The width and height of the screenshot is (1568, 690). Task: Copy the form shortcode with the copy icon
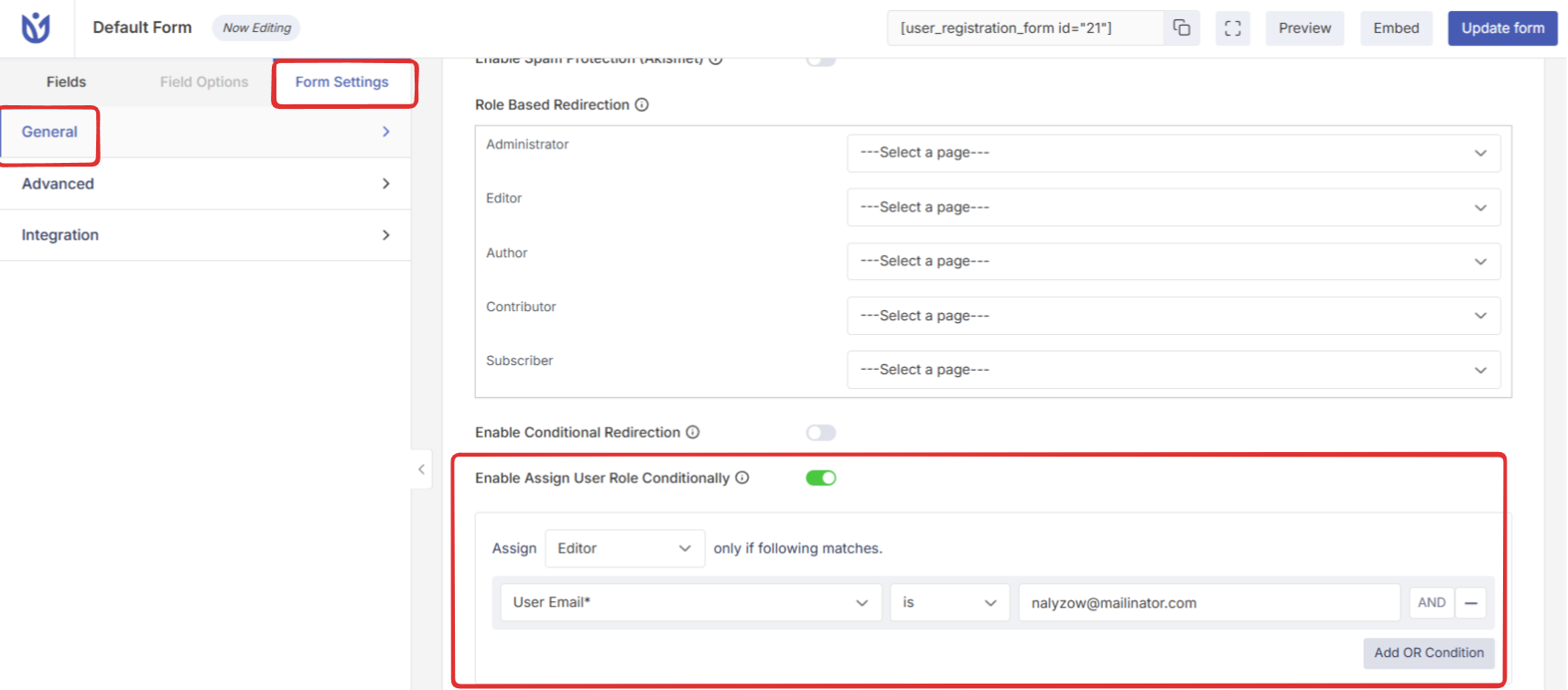pos(1182,28)
